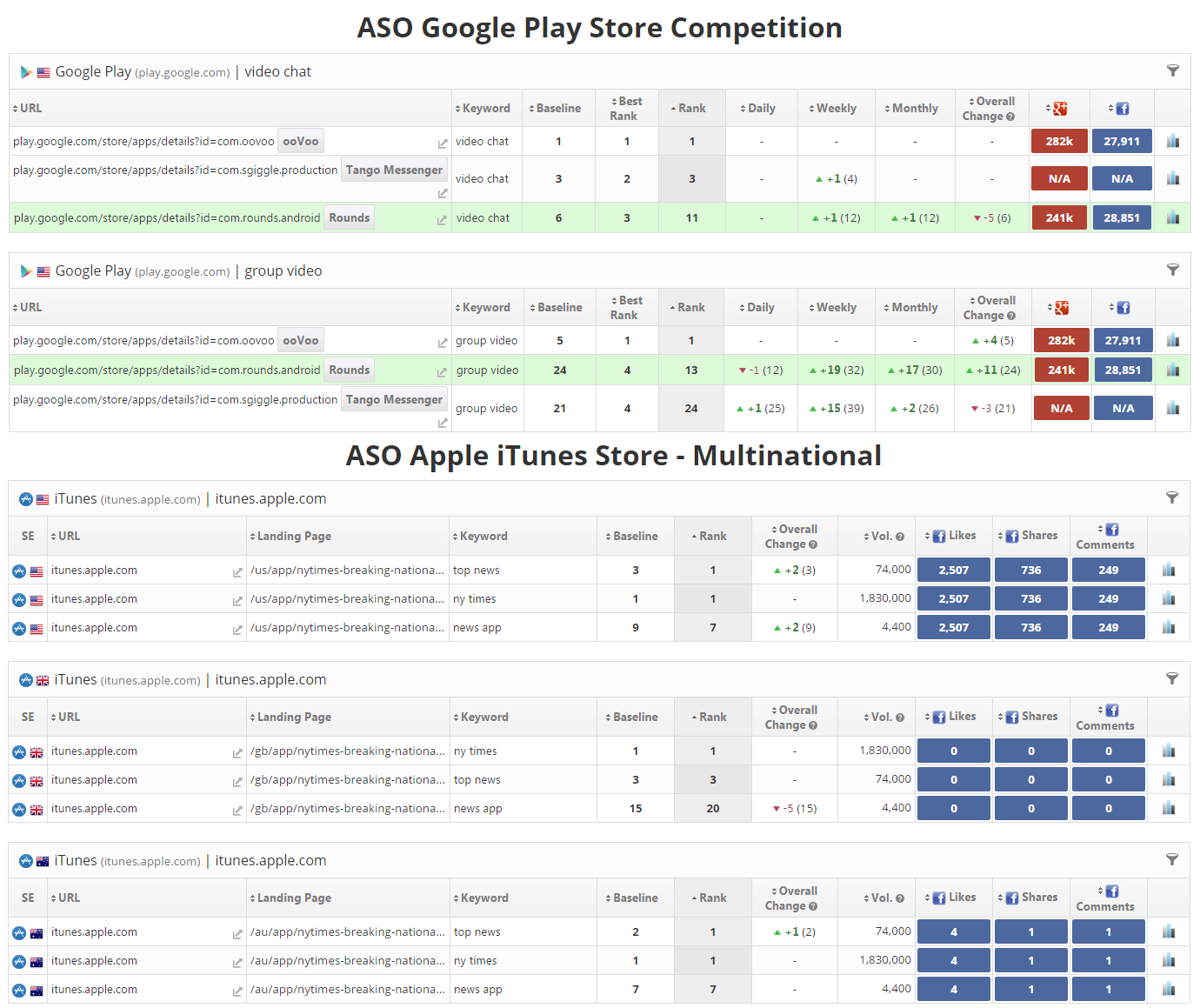Click the external link icon in the Australia ny times row

(237, 963)
